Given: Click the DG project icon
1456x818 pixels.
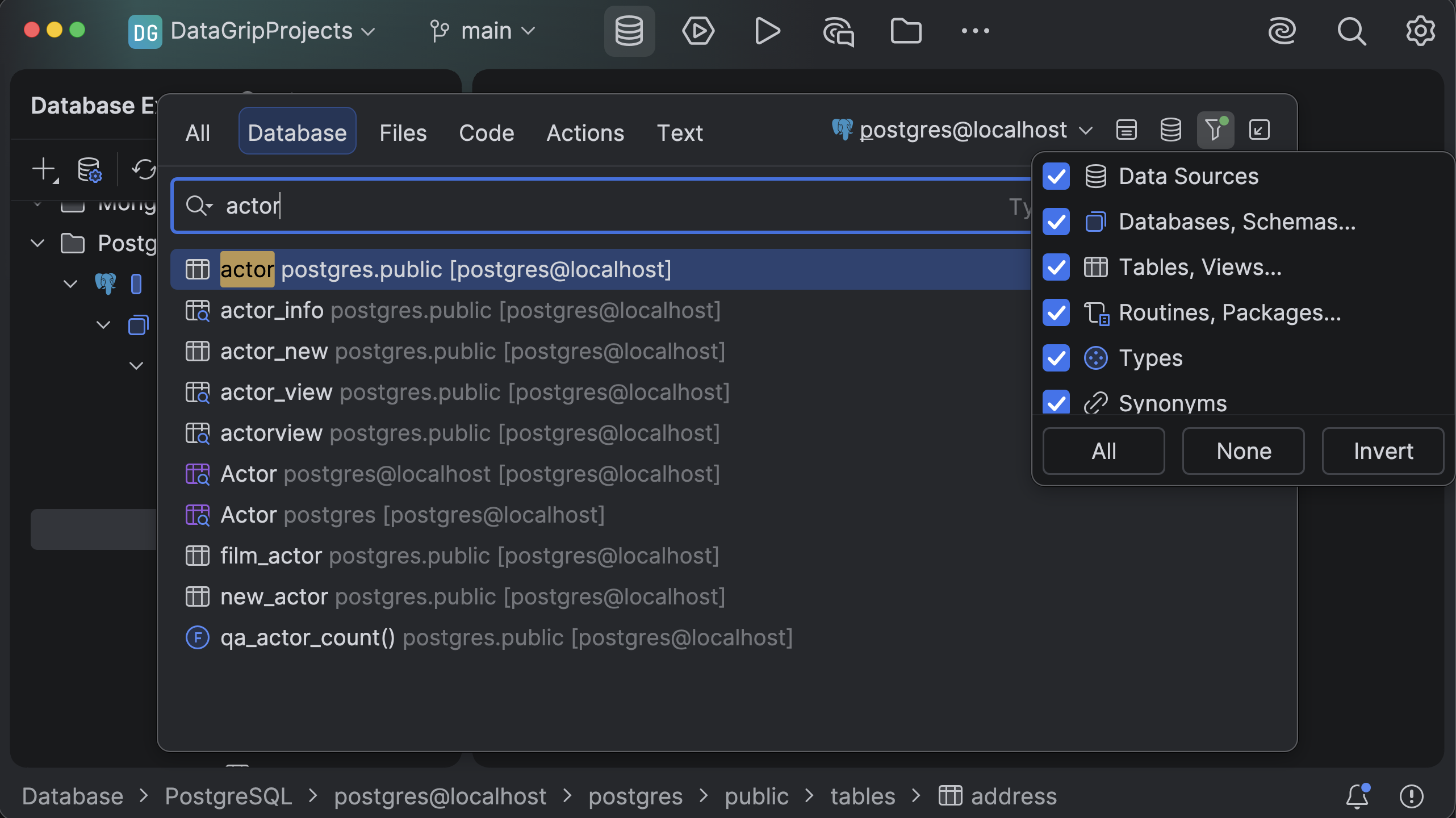Looking at the screenshot, I should (145, 32).
